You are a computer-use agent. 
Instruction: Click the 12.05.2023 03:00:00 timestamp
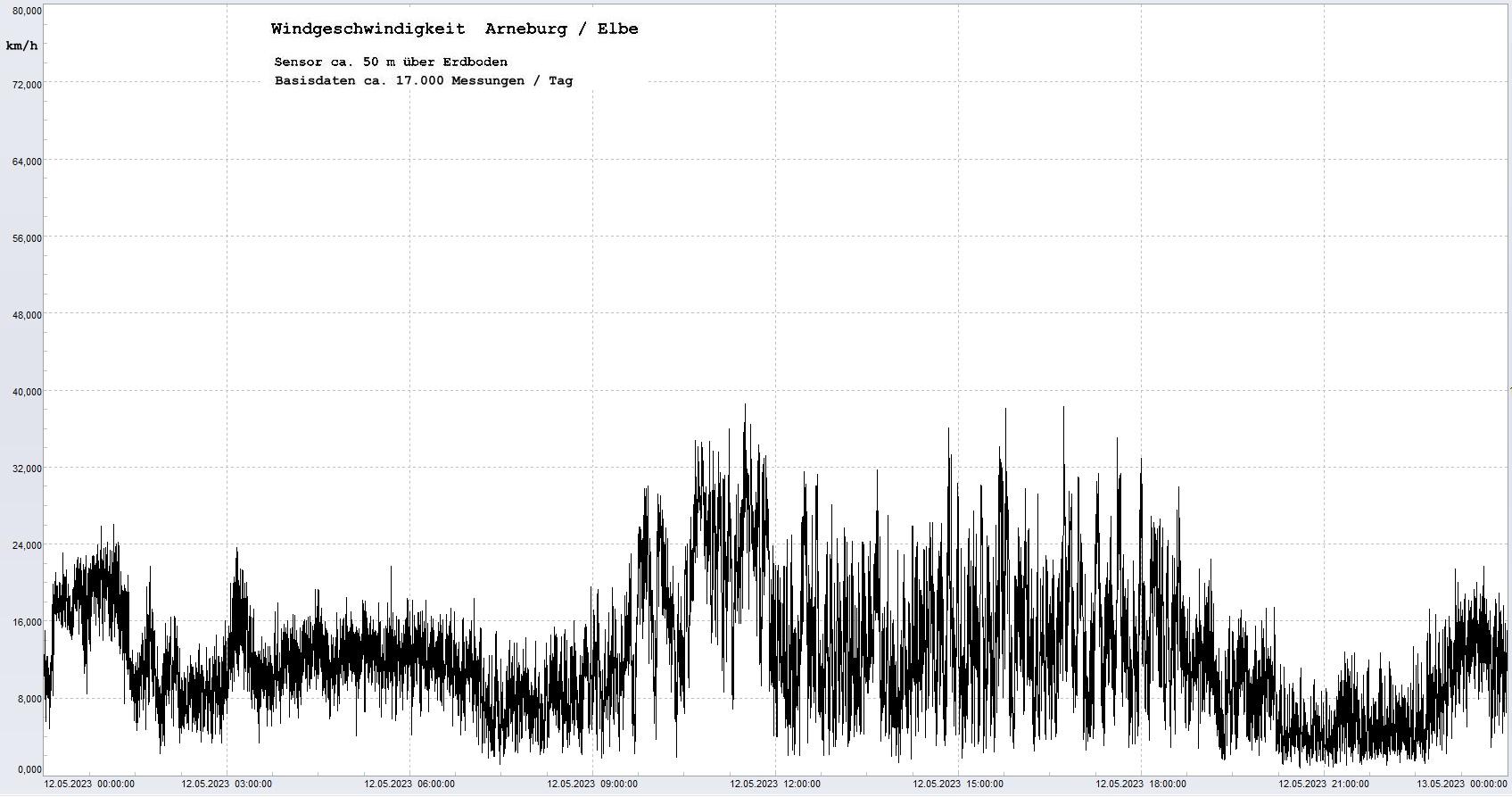(227, 785)
